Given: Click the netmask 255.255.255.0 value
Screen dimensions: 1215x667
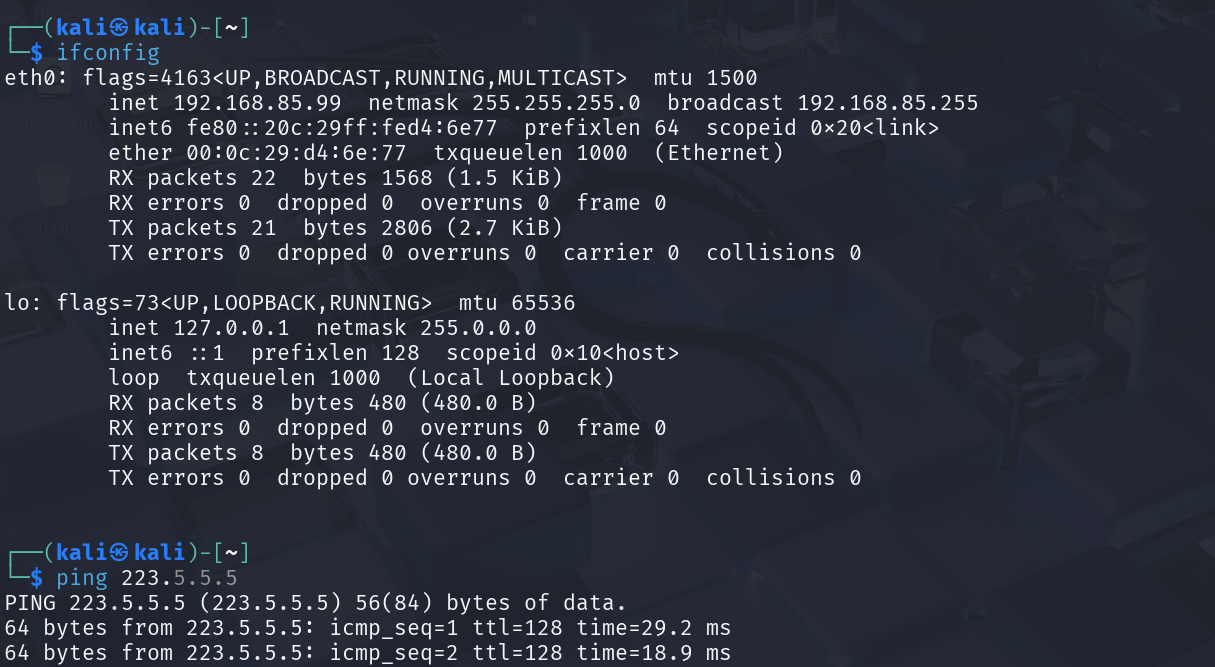Looking at the screenshot, I should click(x=556, y=102).
